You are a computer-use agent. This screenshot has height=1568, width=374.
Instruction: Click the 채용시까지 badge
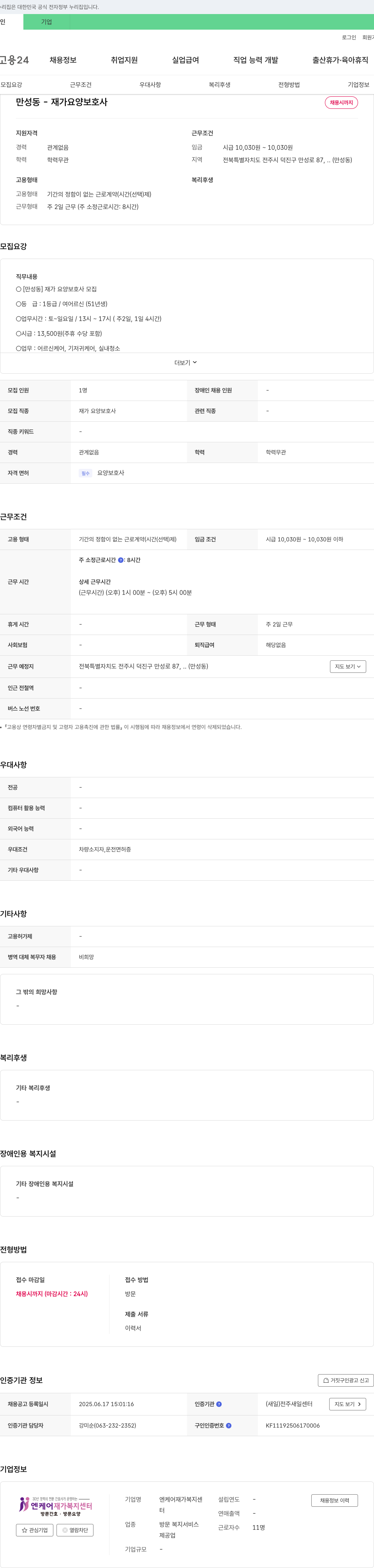[x=341, y=103]
